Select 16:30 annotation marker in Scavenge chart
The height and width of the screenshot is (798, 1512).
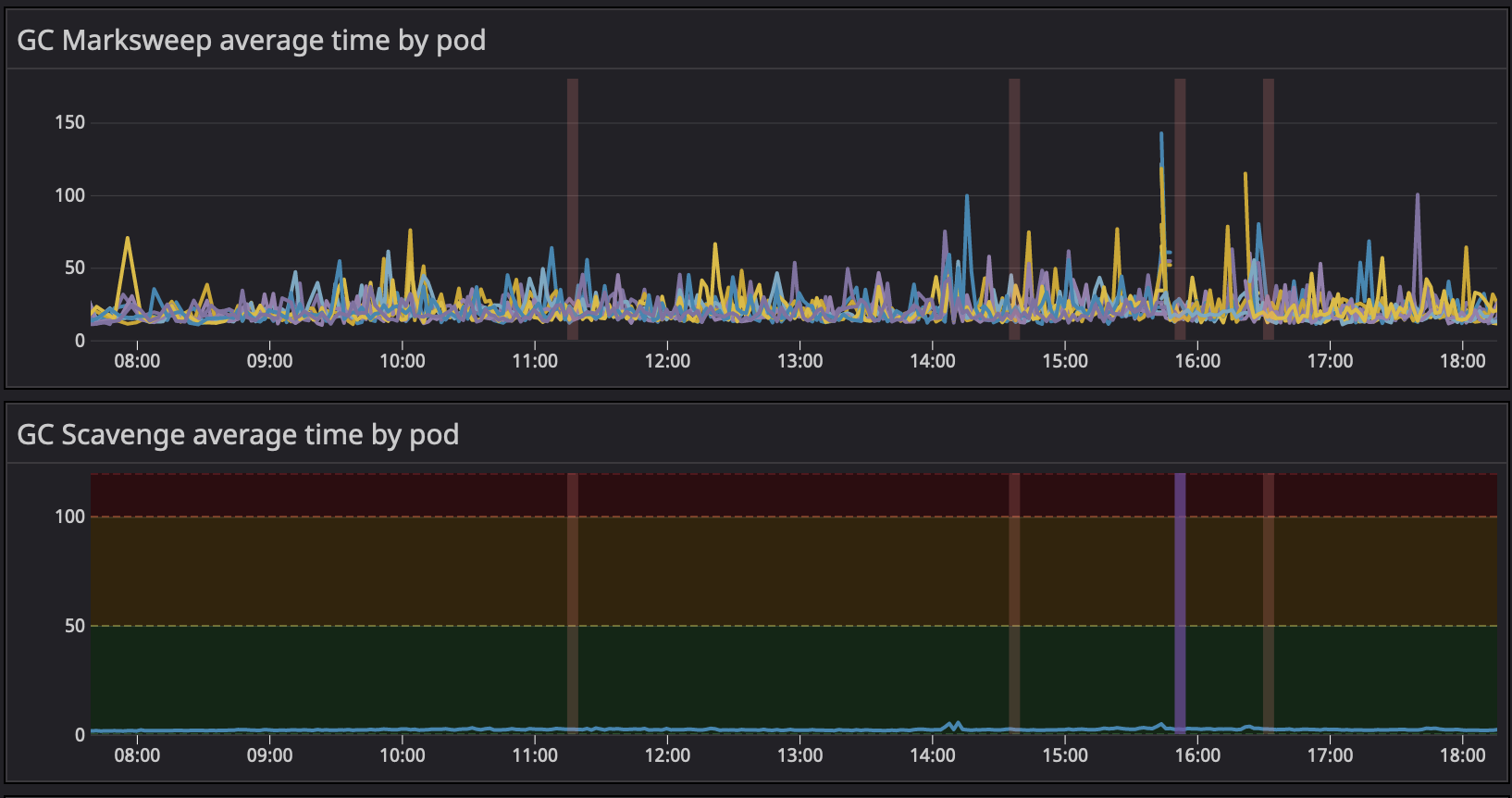tap(1269, 604)
